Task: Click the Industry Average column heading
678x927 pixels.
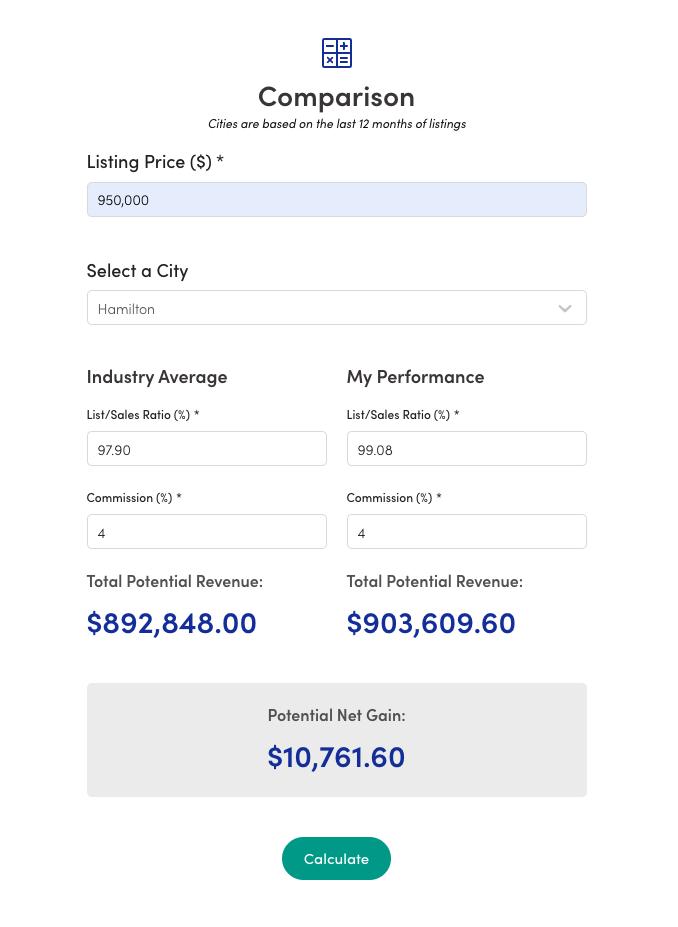Action: pos(157,376)
